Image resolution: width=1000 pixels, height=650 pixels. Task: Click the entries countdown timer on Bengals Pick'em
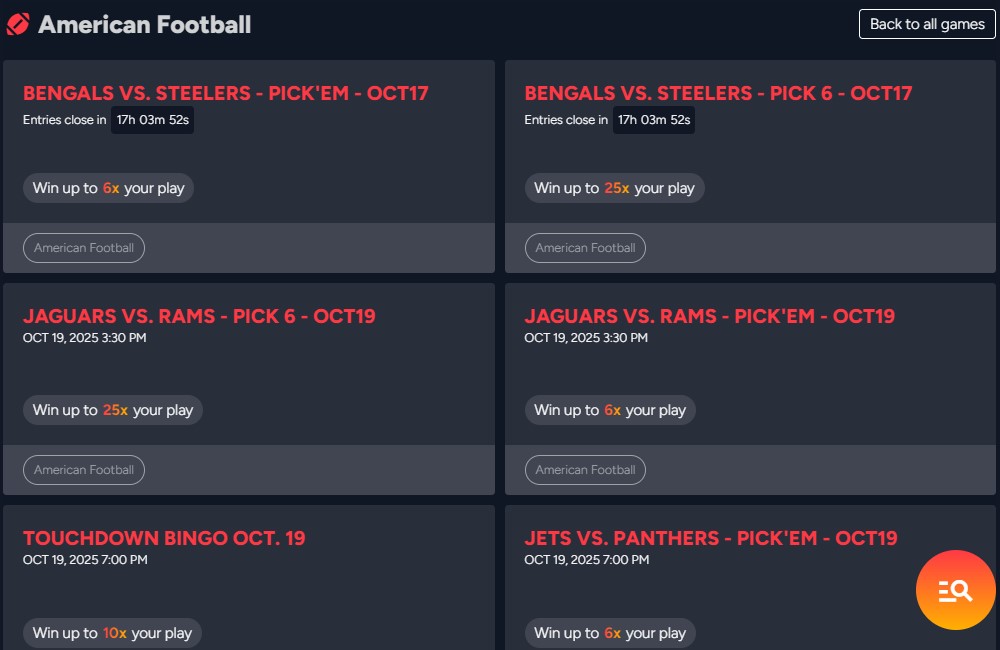coord(152,120)
